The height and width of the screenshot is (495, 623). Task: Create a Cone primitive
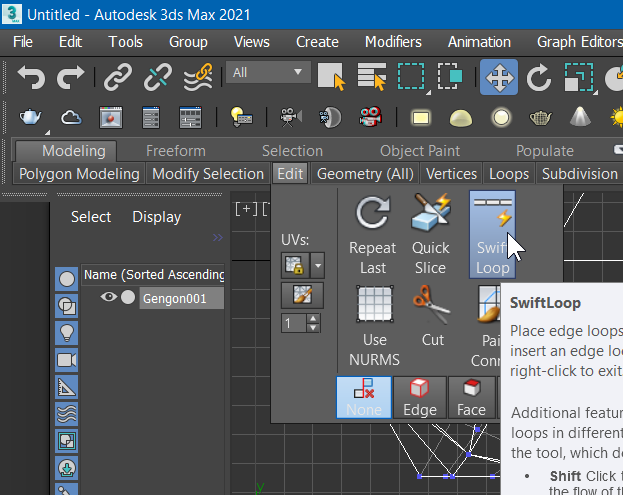(580, 117)
